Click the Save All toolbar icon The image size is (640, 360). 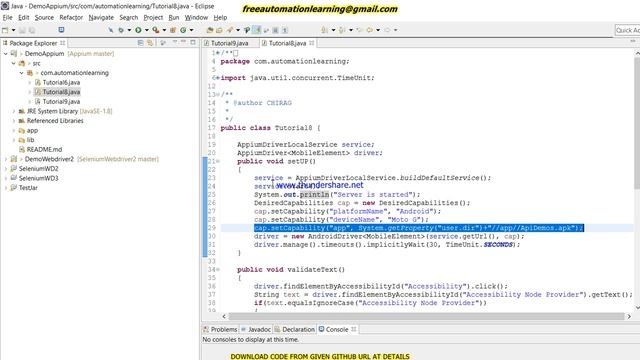[32, 30]
